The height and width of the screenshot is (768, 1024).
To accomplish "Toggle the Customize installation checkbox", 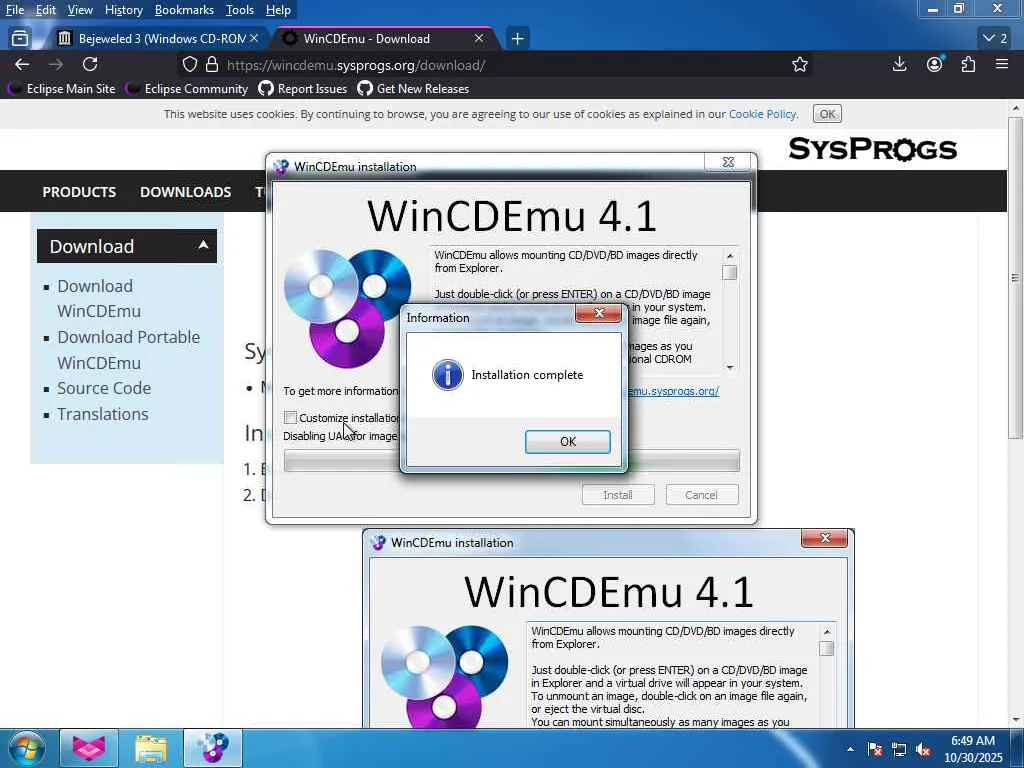I will pos(290,417).
